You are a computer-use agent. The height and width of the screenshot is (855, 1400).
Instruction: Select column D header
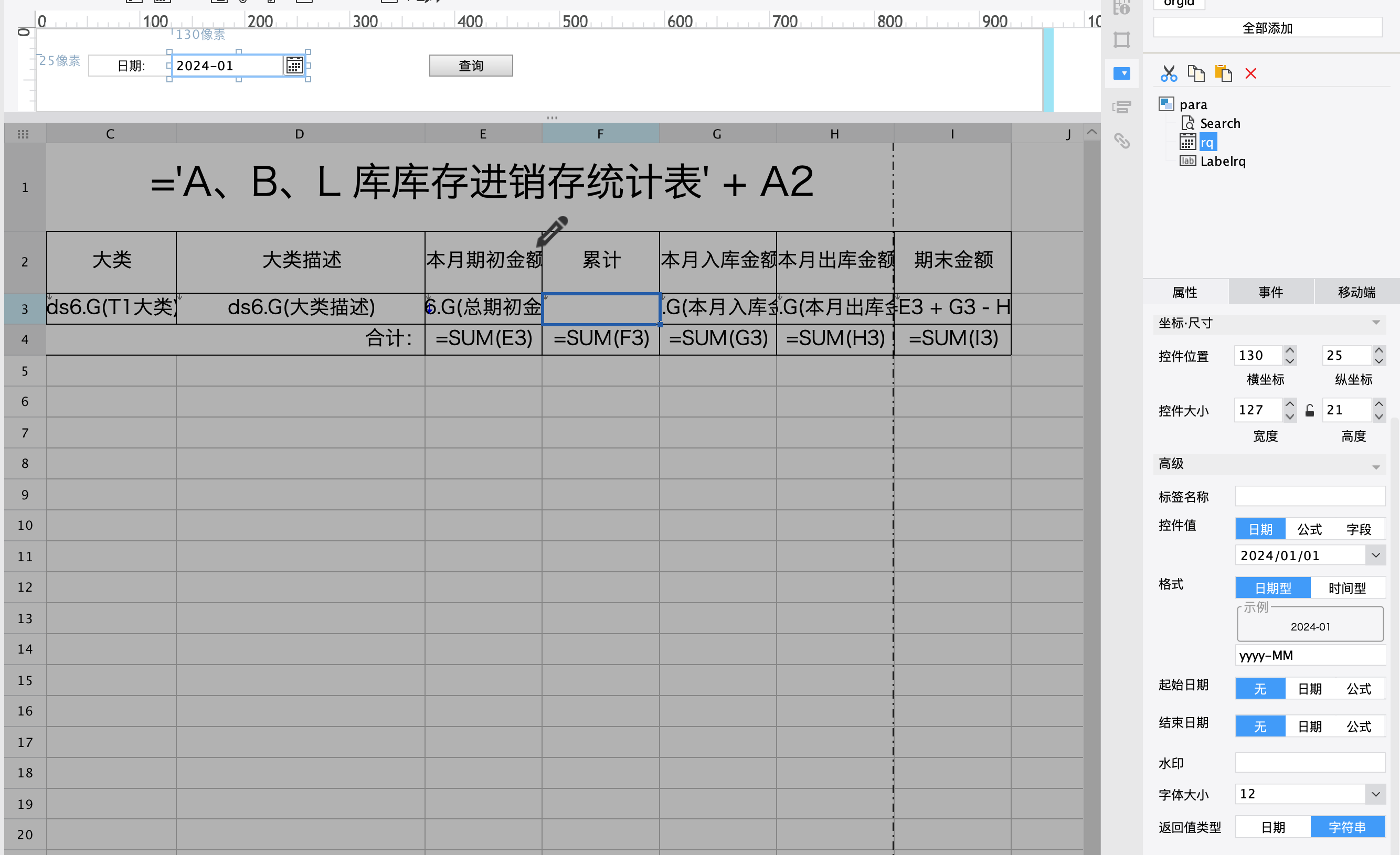pos(300,134)
